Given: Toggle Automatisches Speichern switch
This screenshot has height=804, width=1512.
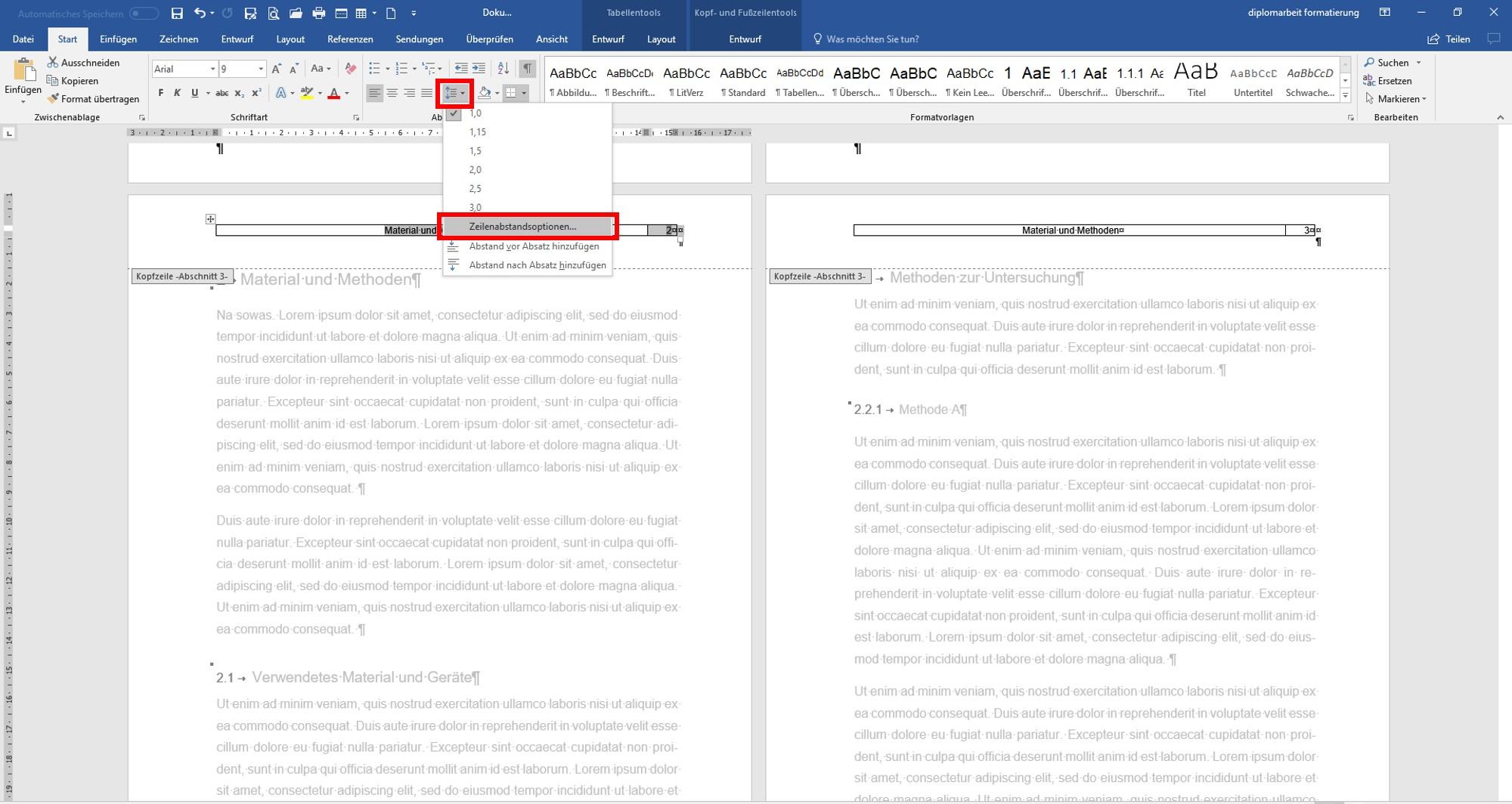Looking at the screenshot, I should (x=144, y=13).
